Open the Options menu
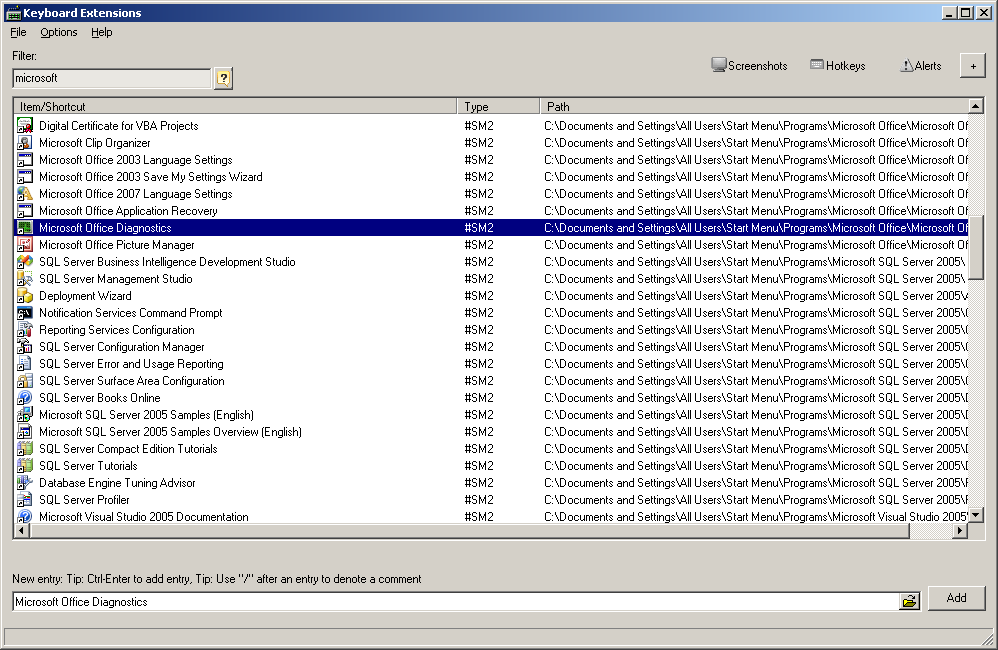 pyautogui.click(x=59, y=32)
